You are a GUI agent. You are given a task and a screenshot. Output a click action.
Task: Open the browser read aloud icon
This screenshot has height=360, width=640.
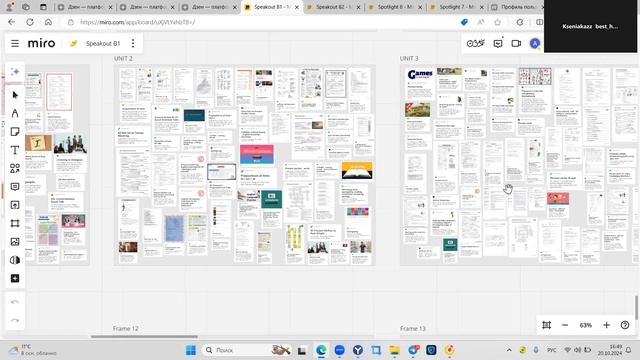pos(481,22)
